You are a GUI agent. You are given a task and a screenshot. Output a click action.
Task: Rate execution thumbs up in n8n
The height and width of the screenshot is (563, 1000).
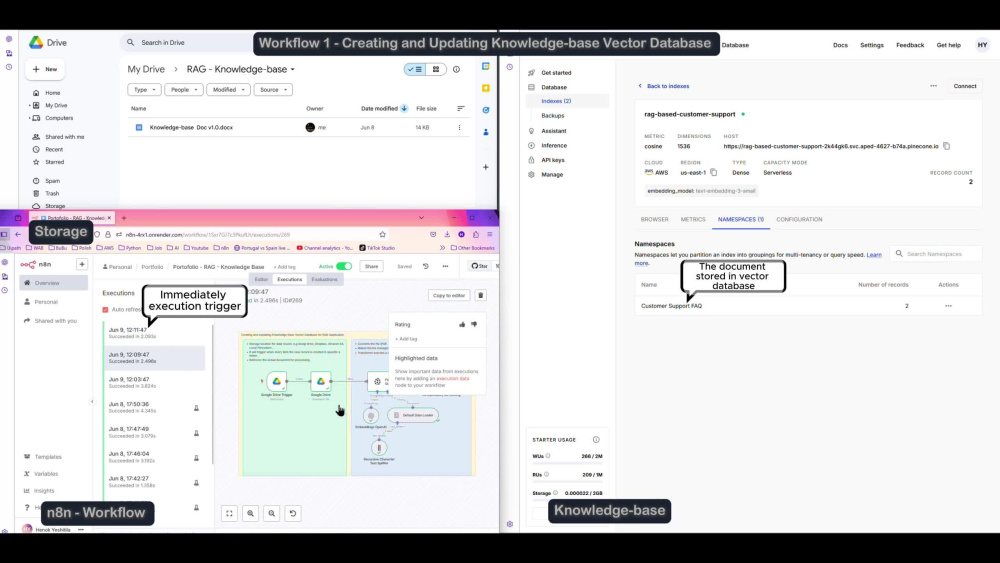tap(462, 325)
